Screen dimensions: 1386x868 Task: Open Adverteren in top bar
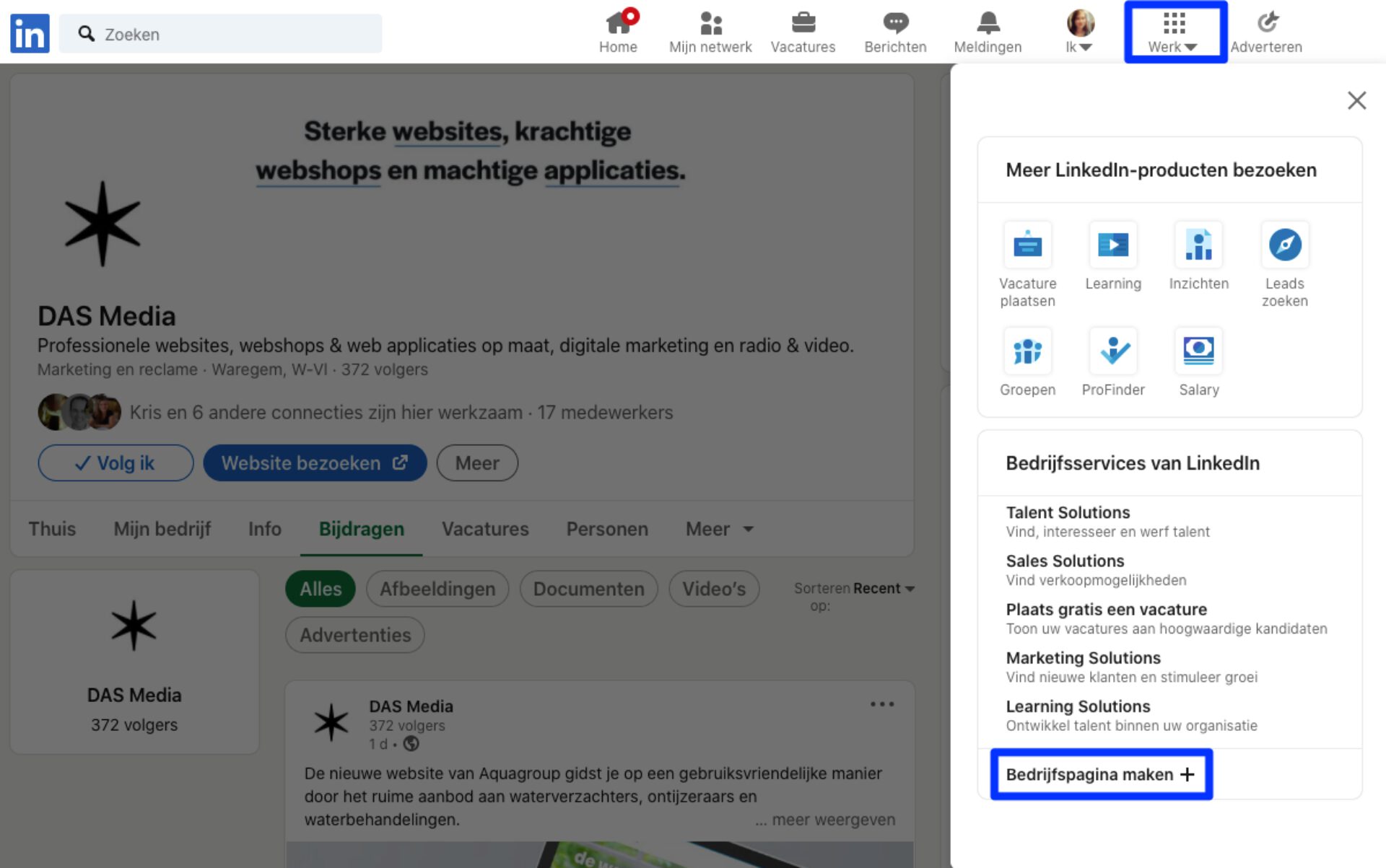[x=1266, y=32]
